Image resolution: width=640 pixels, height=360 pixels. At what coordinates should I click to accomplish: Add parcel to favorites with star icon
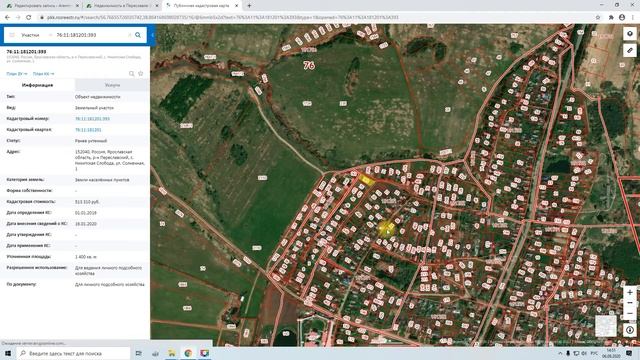[141, 74]
